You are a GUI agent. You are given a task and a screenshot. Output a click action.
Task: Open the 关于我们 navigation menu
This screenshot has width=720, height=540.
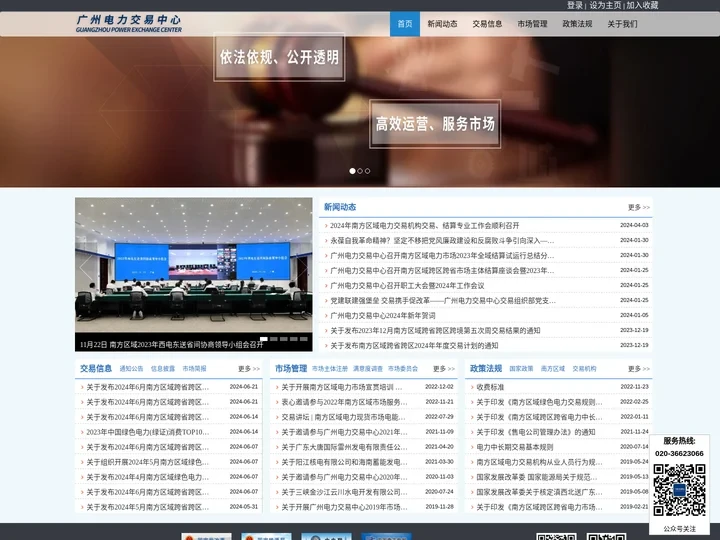(622, 24)
